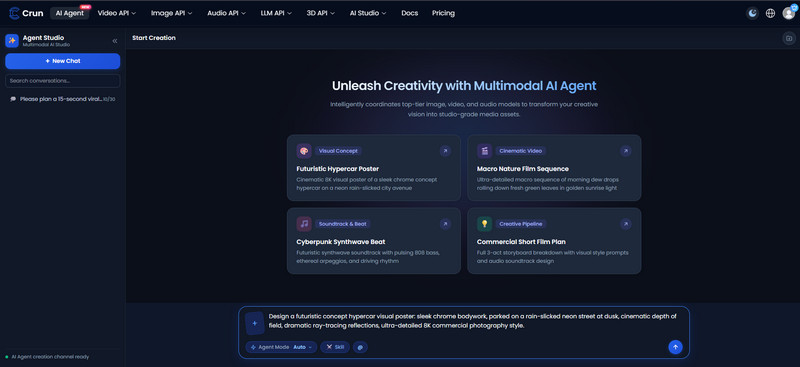Image resolution: width=800 pixels, height=367 pixels.
Task: Expand the Image API menu
Action: 171,13
